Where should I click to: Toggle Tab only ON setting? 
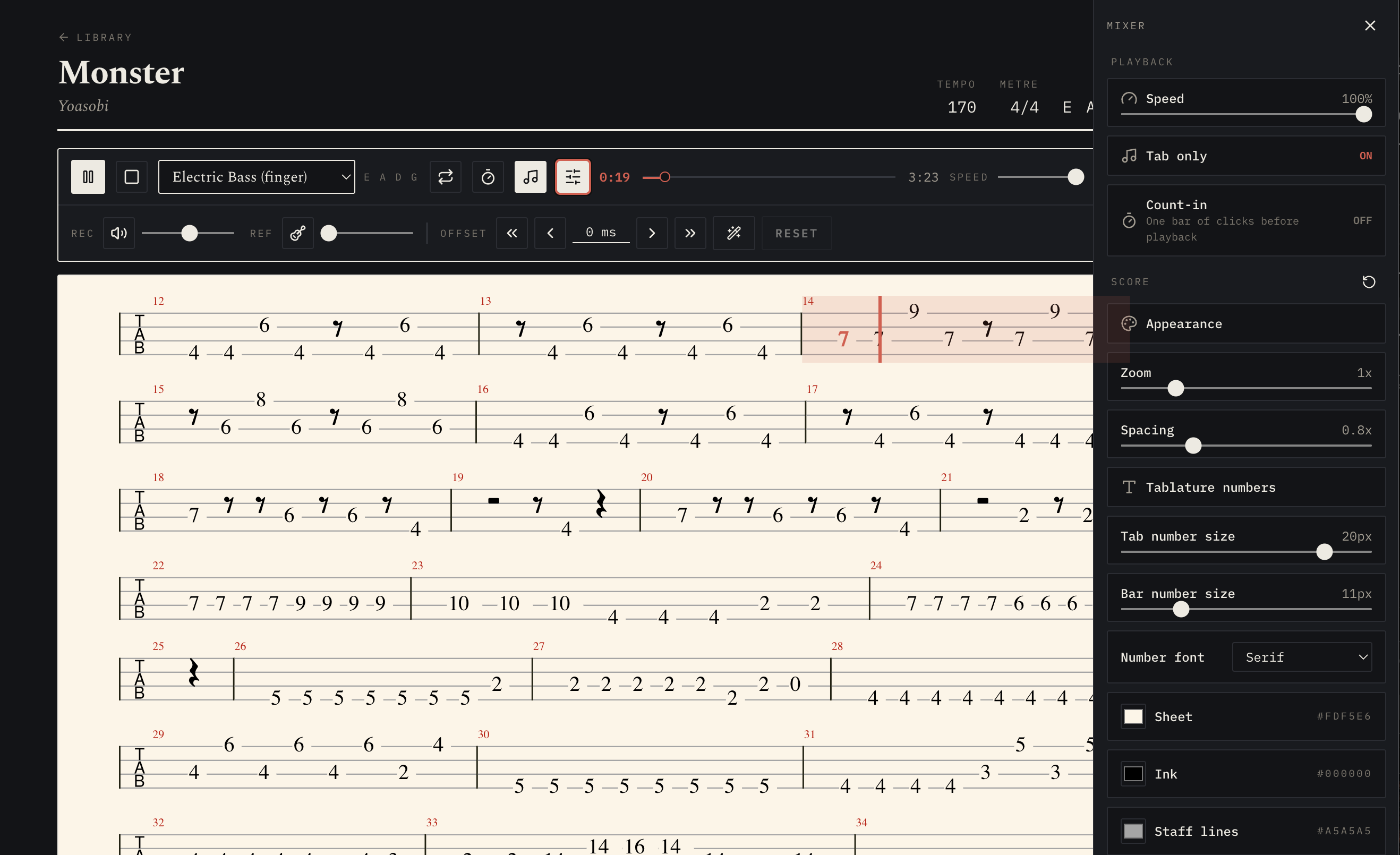(x=1246, y=156)
